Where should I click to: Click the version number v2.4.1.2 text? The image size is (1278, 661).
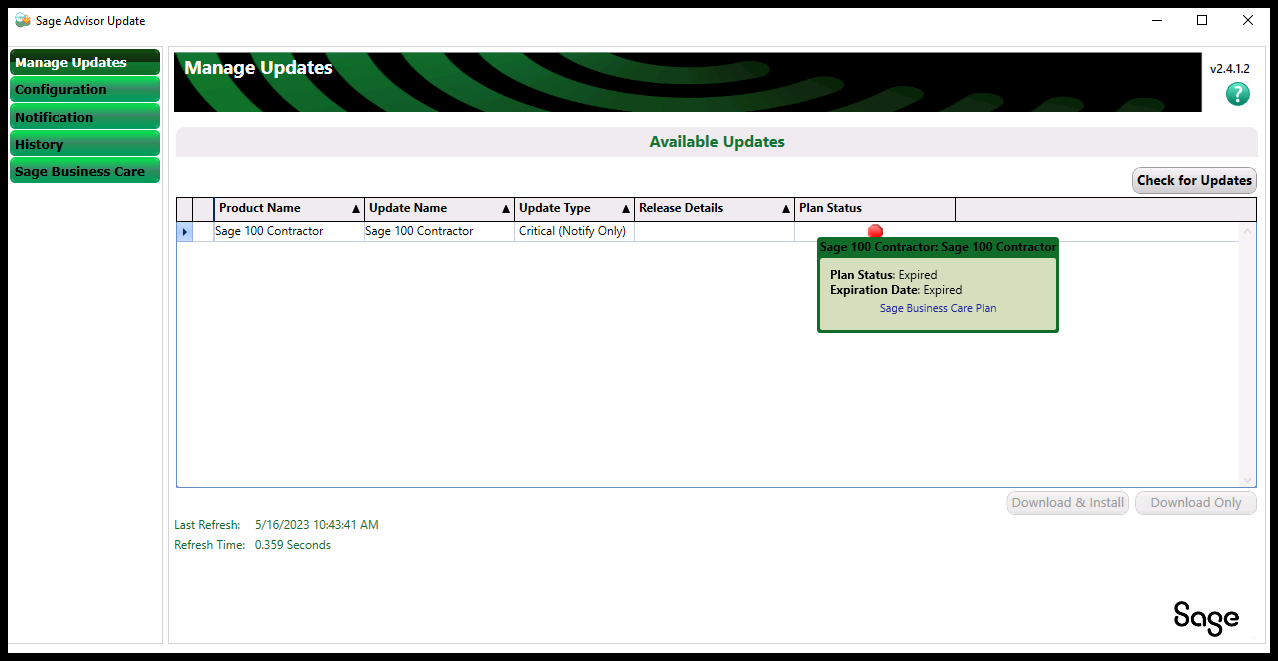click(1230, 69)
